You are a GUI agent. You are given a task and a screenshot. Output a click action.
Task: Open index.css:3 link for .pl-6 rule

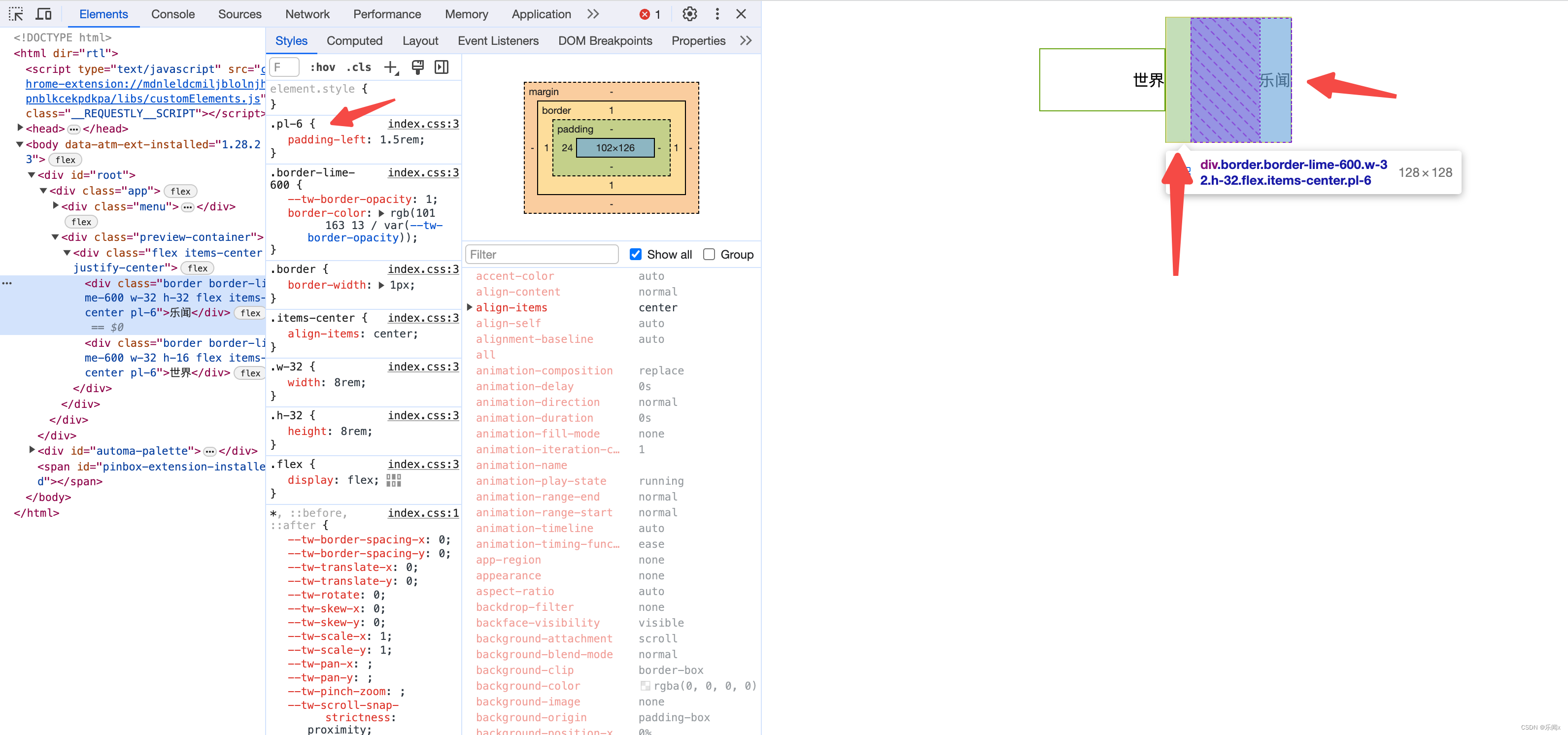(423, 124)
